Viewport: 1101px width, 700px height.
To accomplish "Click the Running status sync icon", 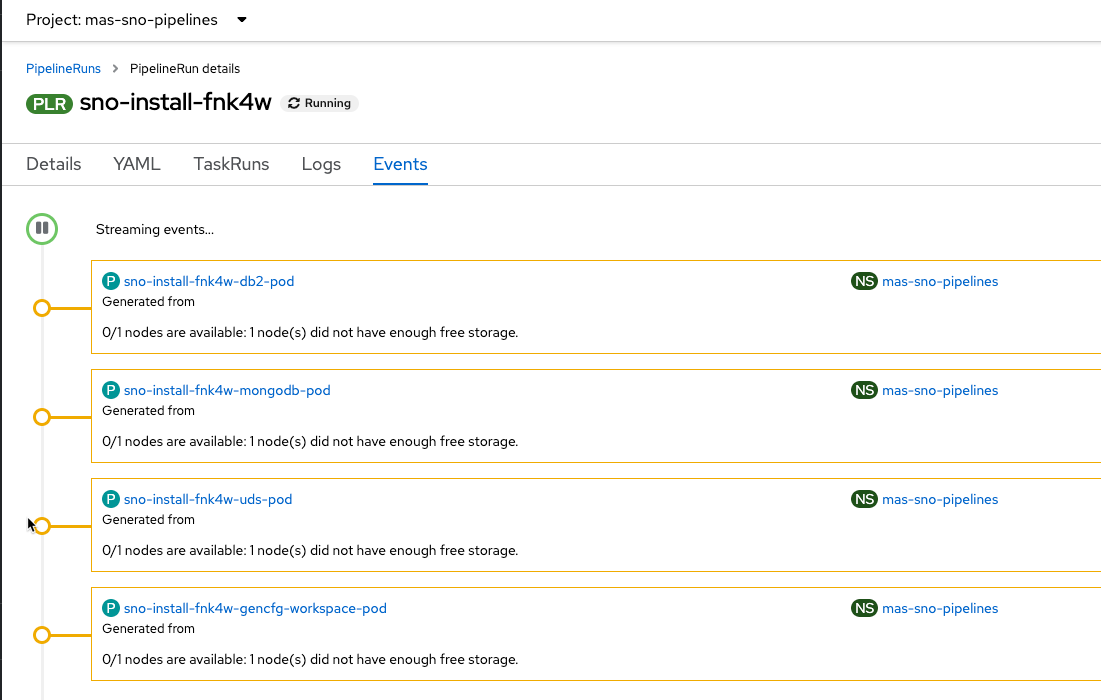I will point(294,103).
